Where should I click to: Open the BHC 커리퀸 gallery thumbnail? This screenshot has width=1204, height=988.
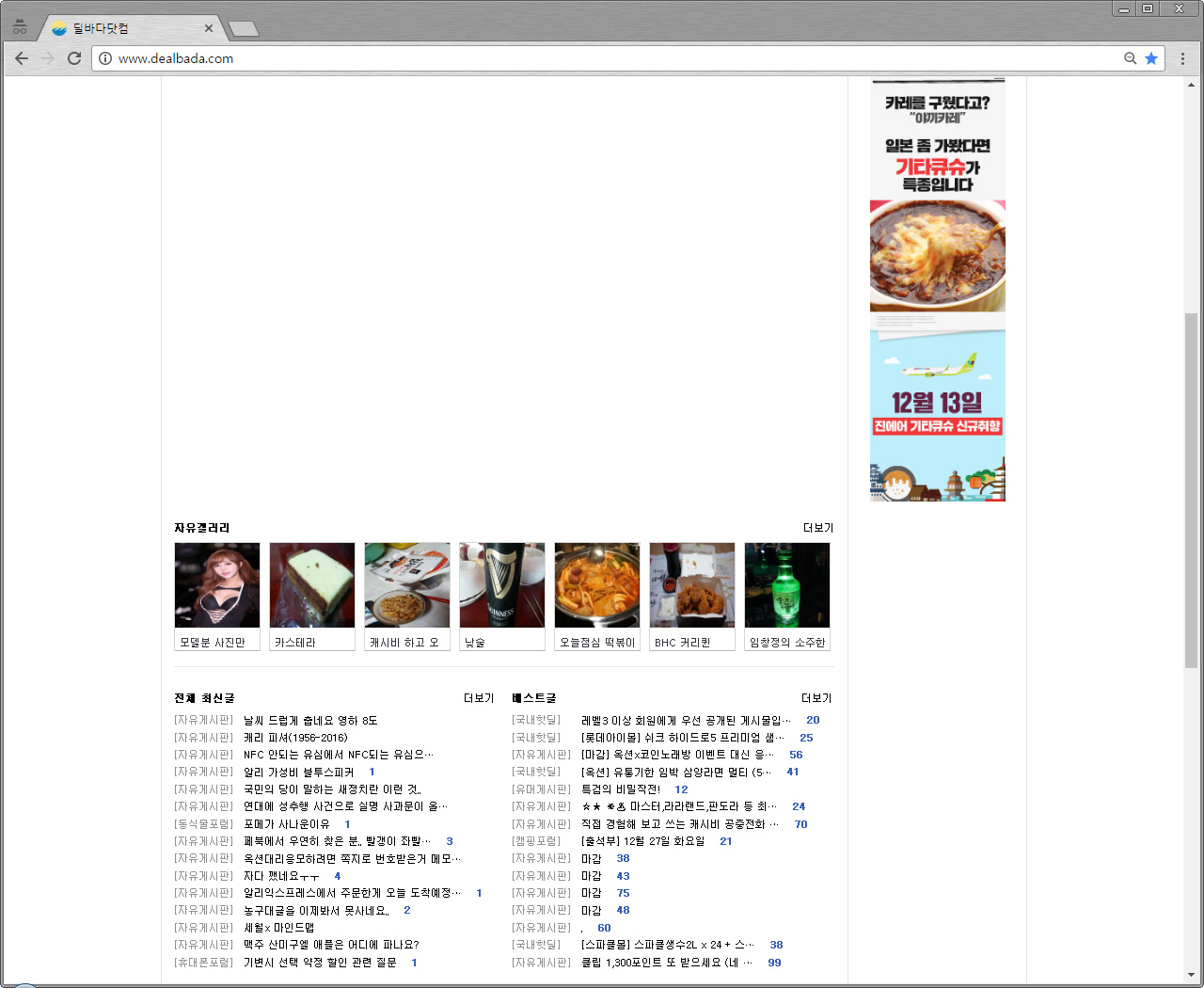692,586
